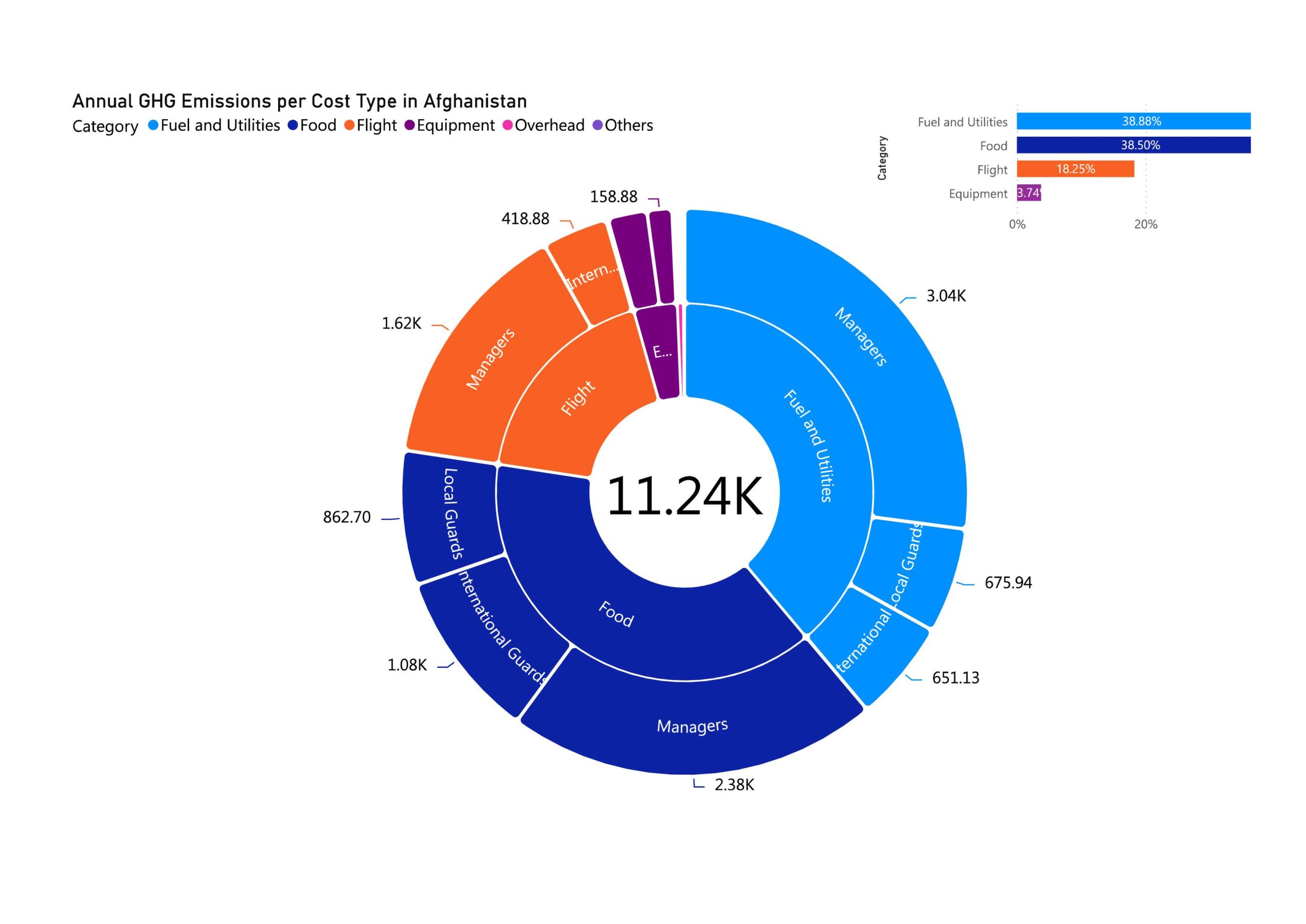Select the Overhead legend item
Image resolution: width=1306 pixels, height=924 pixels.
point(549,125)
